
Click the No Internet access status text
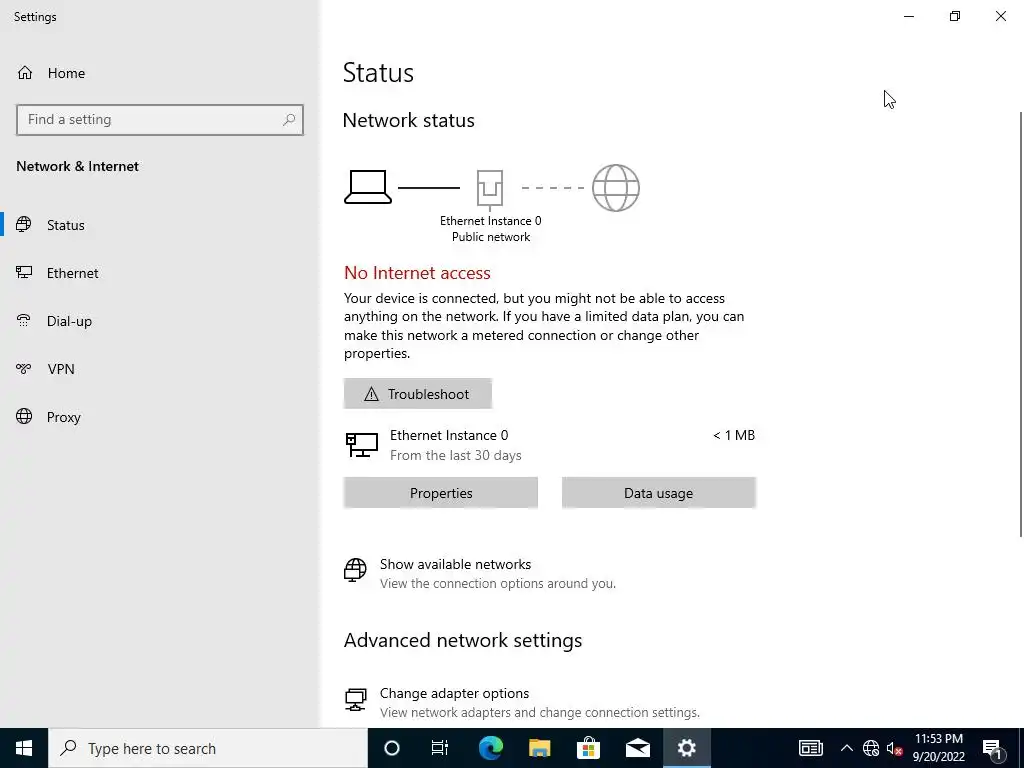(417, 273)
